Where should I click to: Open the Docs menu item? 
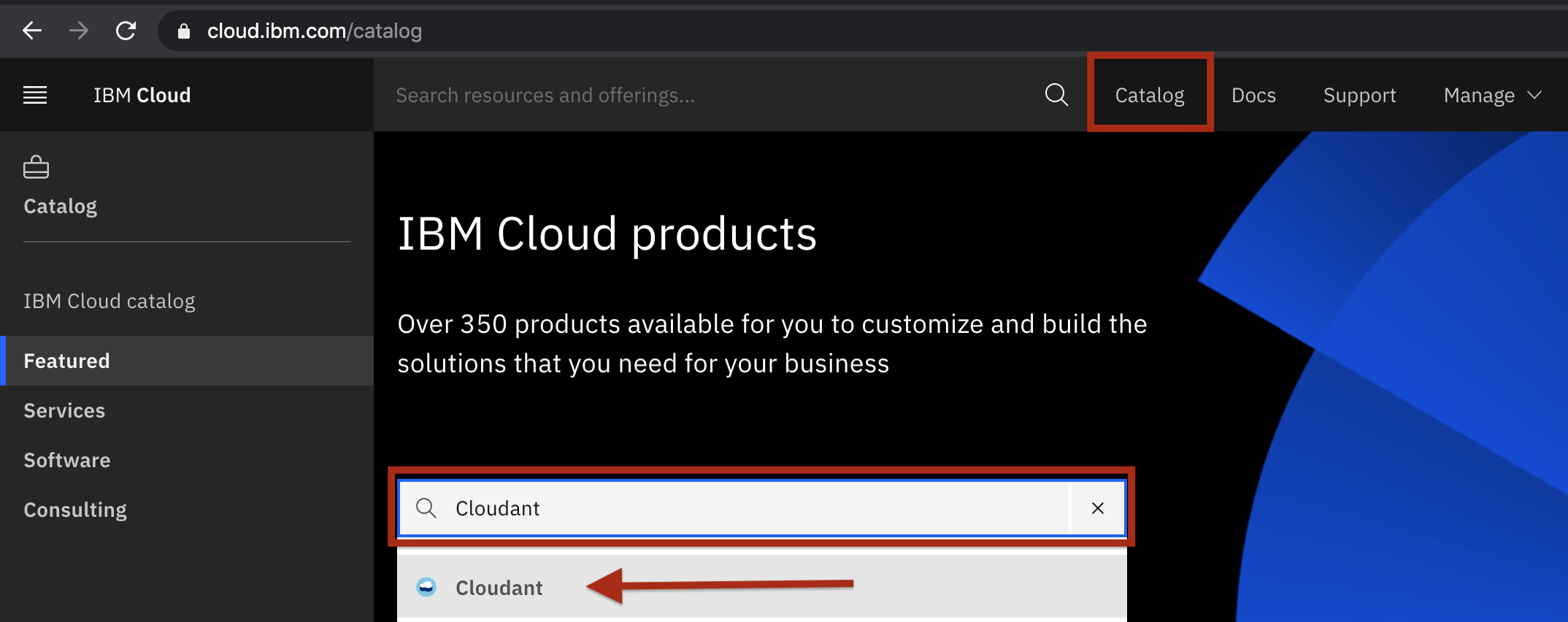coord(1253,95)
